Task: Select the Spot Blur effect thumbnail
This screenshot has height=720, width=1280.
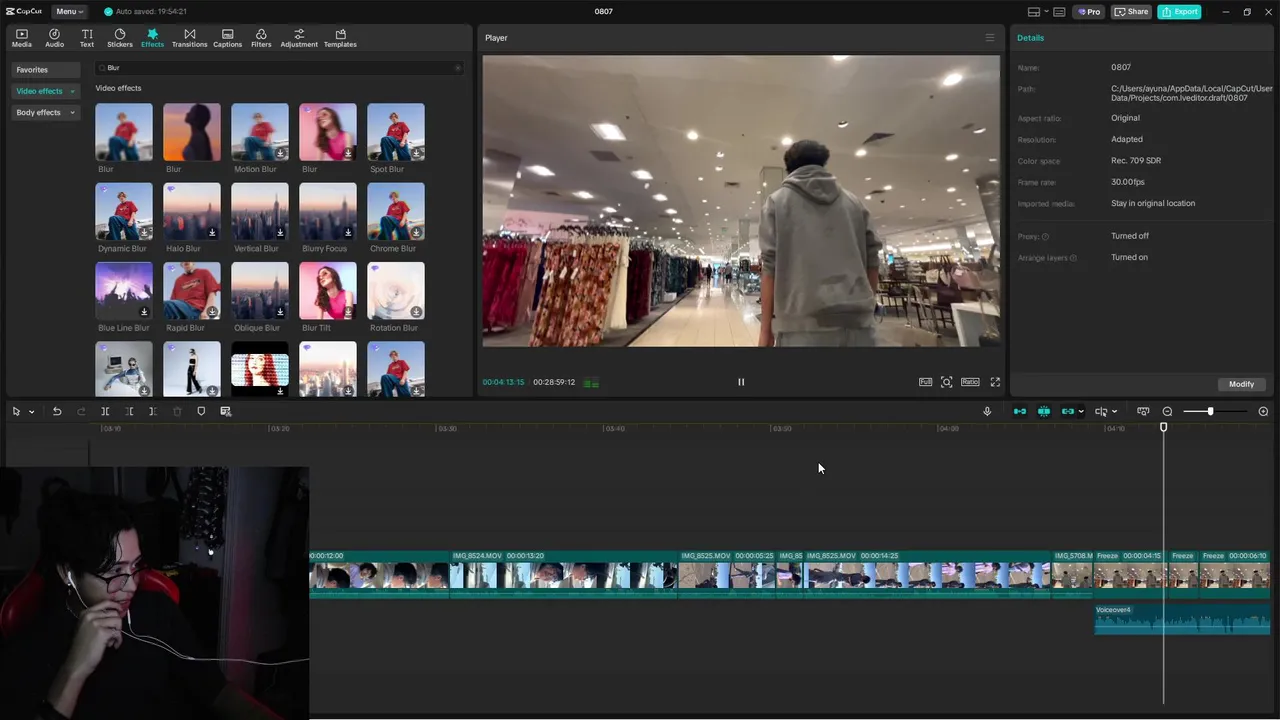Action: (x=396, y=132)
